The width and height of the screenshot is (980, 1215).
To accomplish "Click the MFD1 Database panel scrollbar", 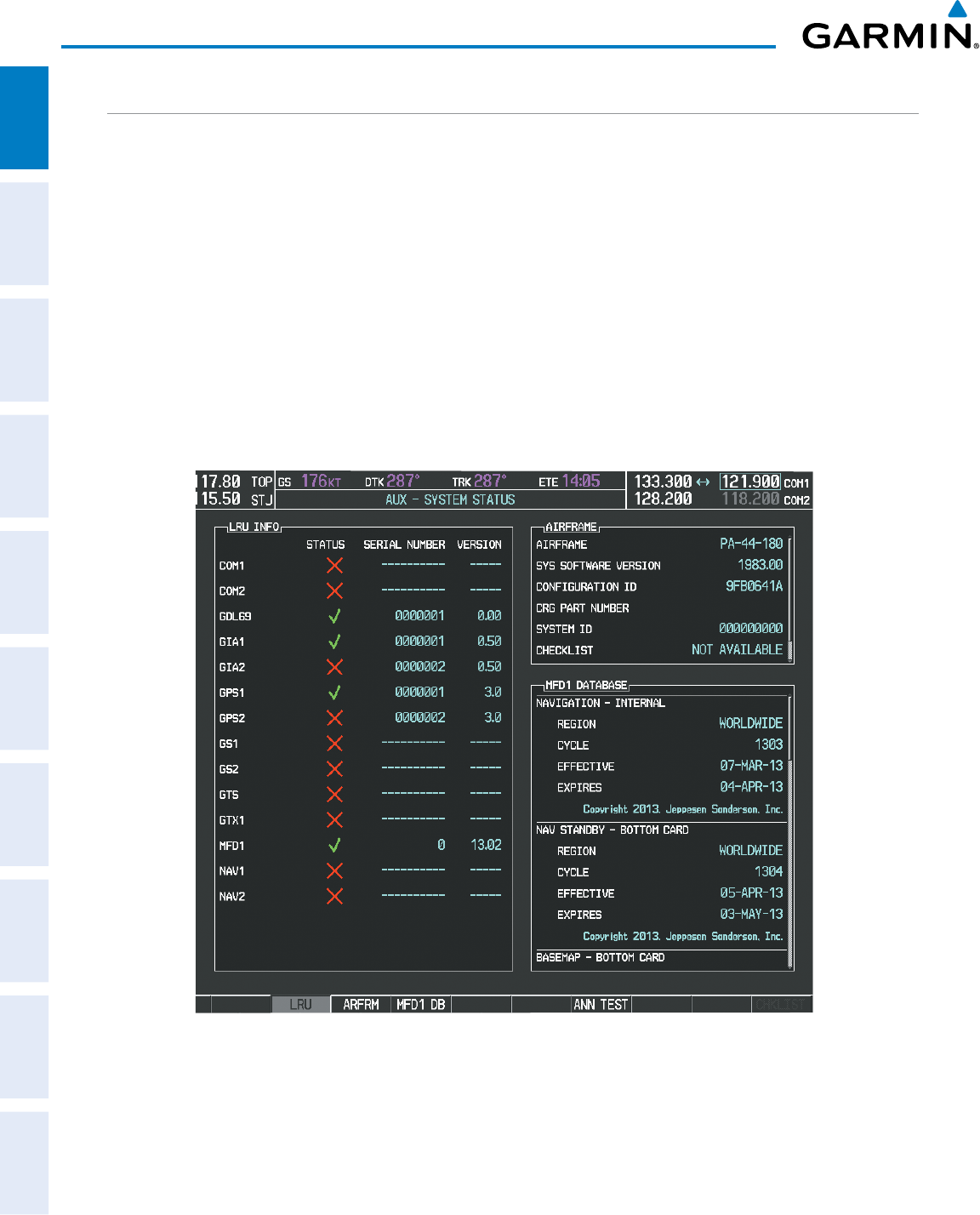I will coord(790,832).
